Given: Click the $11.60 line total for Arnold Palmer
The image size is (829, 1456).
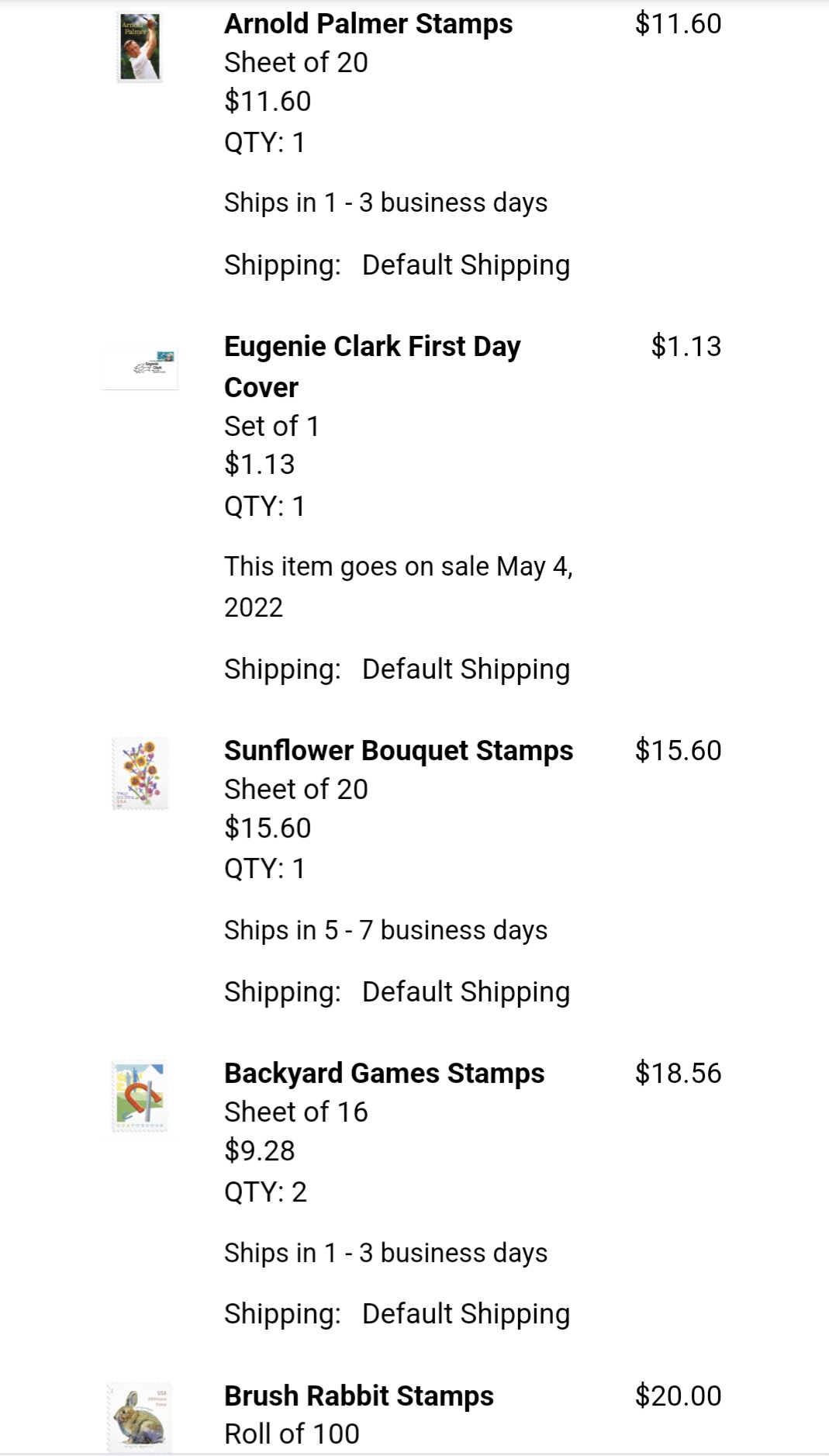Looking at the screenshot, I should tap(678, 24).
